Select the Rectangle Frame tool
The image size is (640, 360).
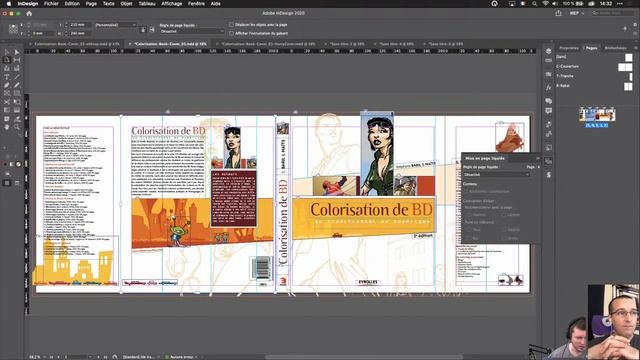pyautogui.click(x=7, y=93)
